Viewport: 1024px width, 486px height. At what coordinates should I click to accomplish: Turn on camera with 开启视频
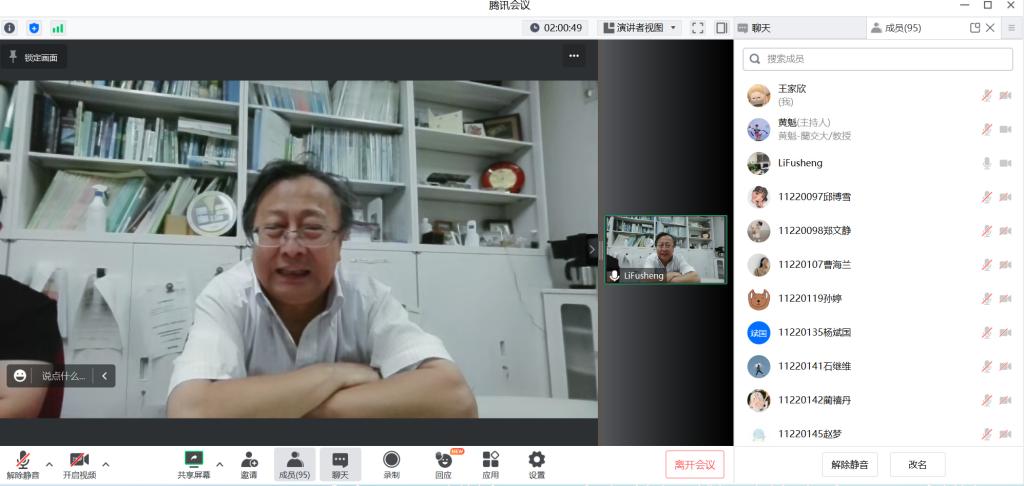(79, 464)
